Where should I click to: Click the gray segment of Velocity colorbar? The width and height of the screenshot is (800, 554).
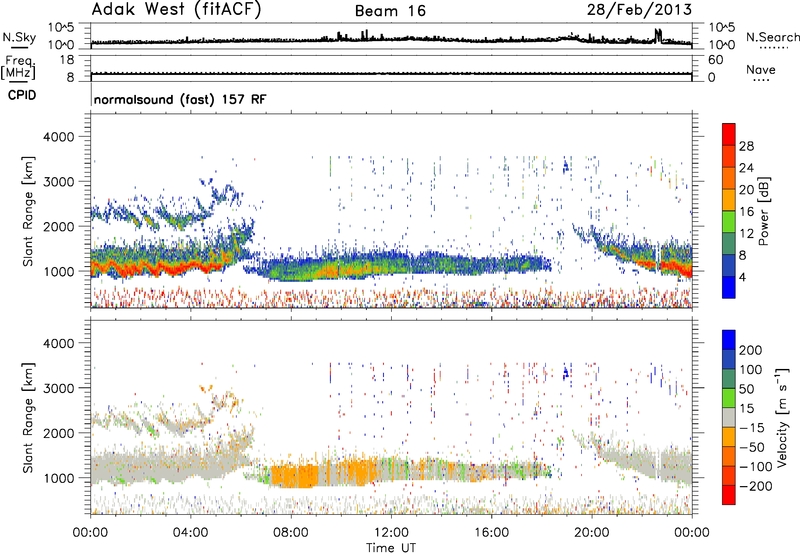pos(729,417)
